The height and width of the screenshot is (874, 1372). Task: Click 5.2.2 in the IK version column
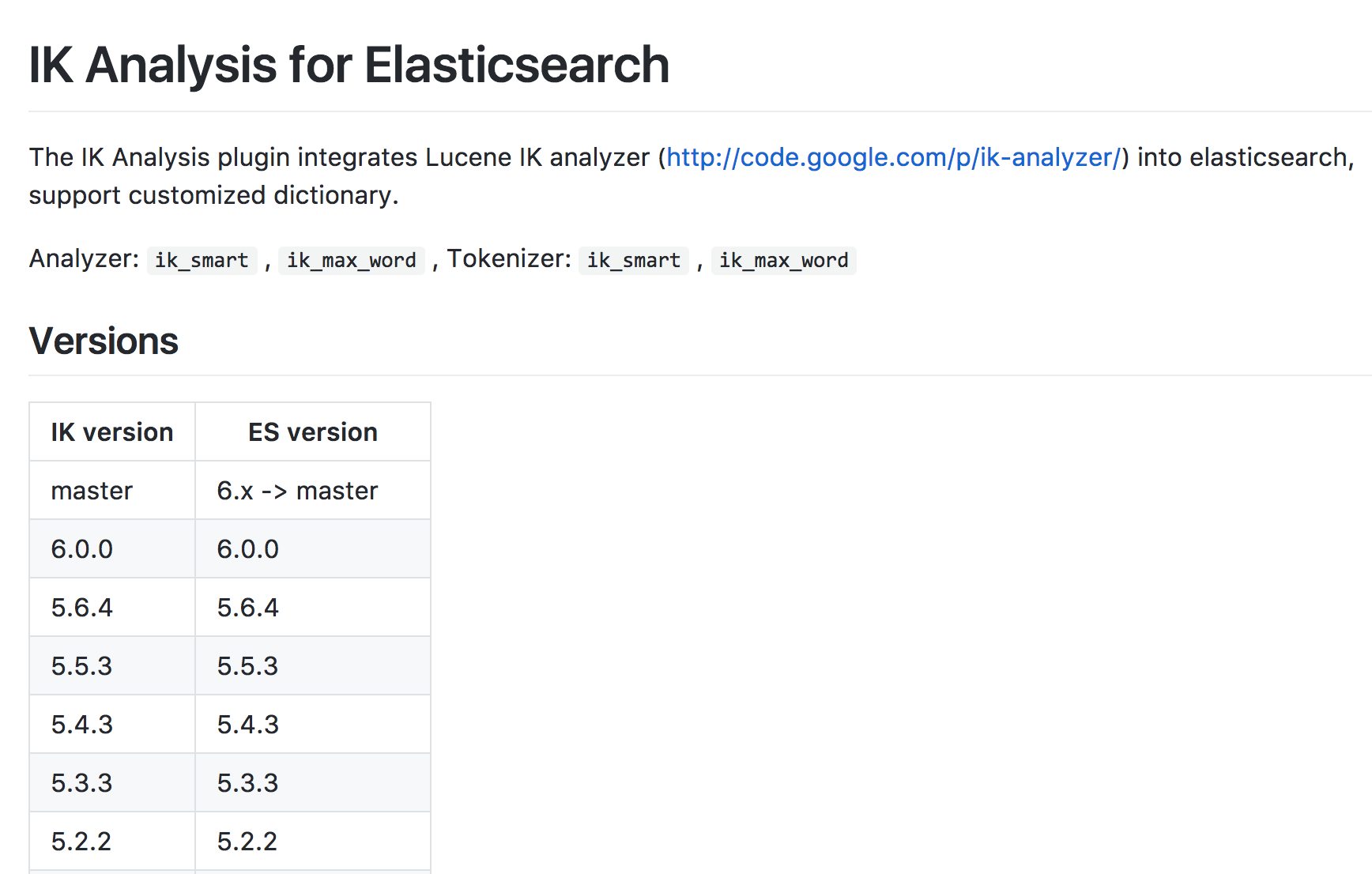(112, 842)
